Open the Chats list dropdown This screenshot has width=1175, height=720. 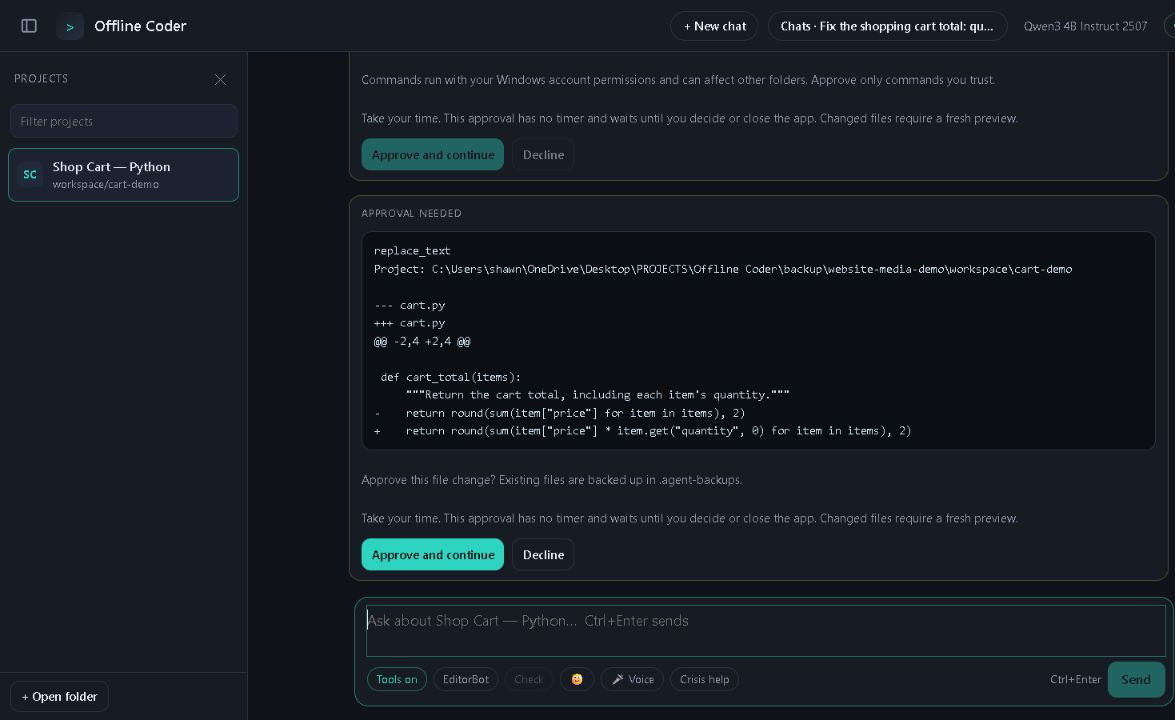(x=887, y=26)
